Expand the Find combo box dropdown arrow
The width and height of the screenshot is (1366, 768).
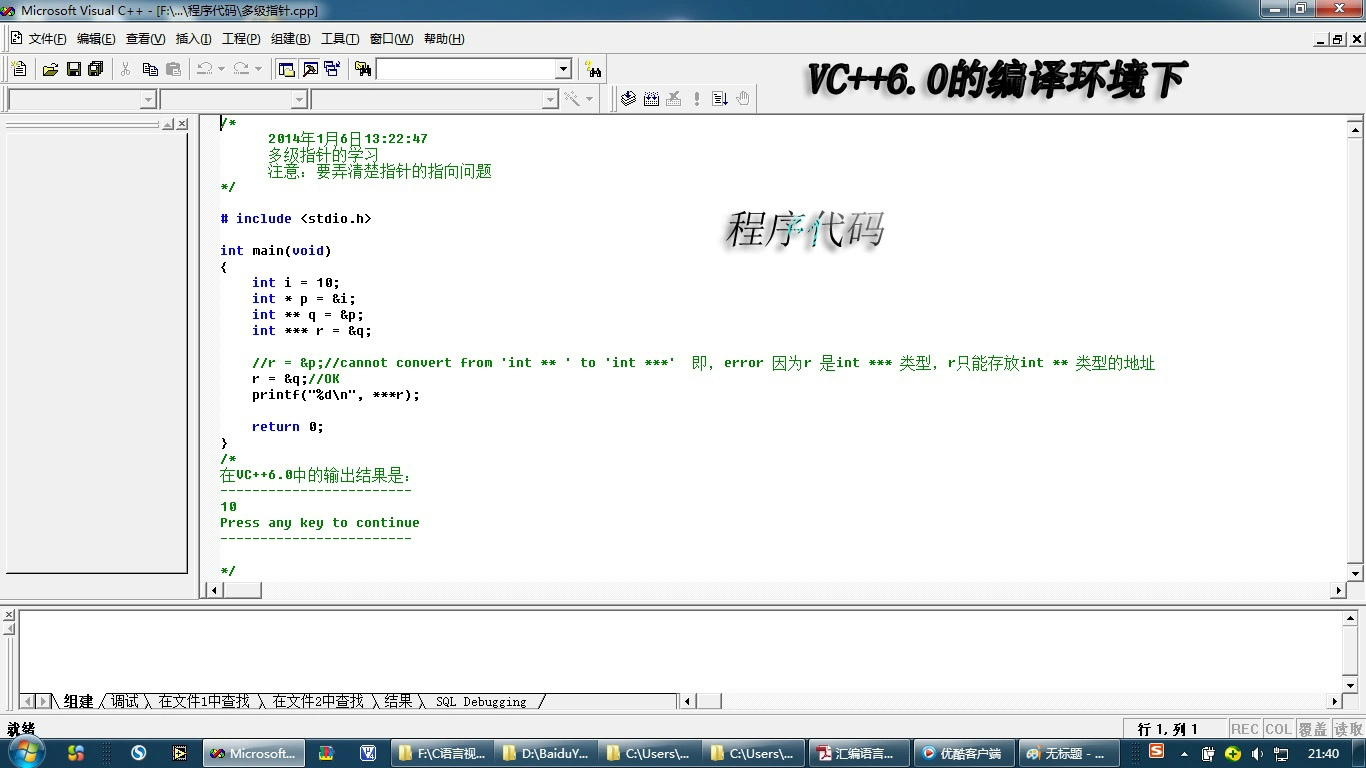click(563, 69)
